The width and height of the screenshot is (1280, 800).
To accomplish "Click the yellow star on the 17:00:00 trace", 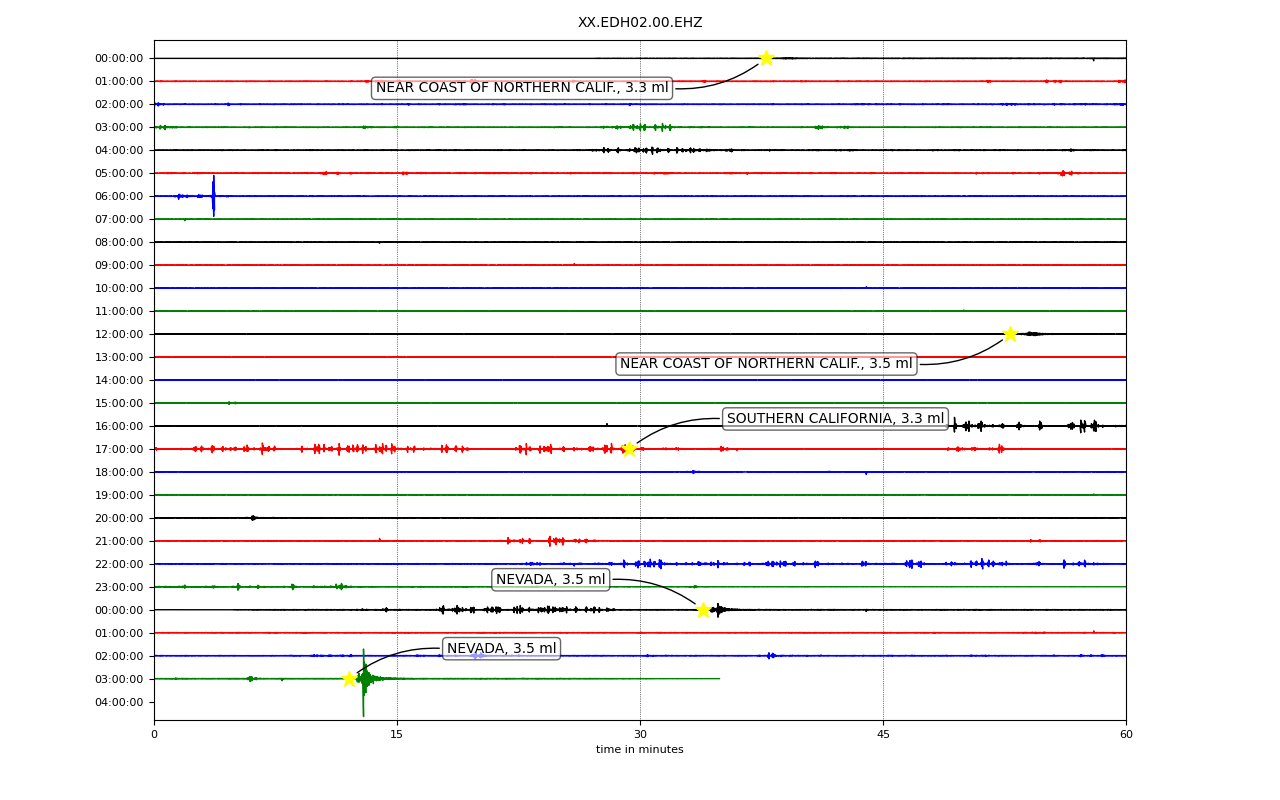I will [x=629, y=449].
